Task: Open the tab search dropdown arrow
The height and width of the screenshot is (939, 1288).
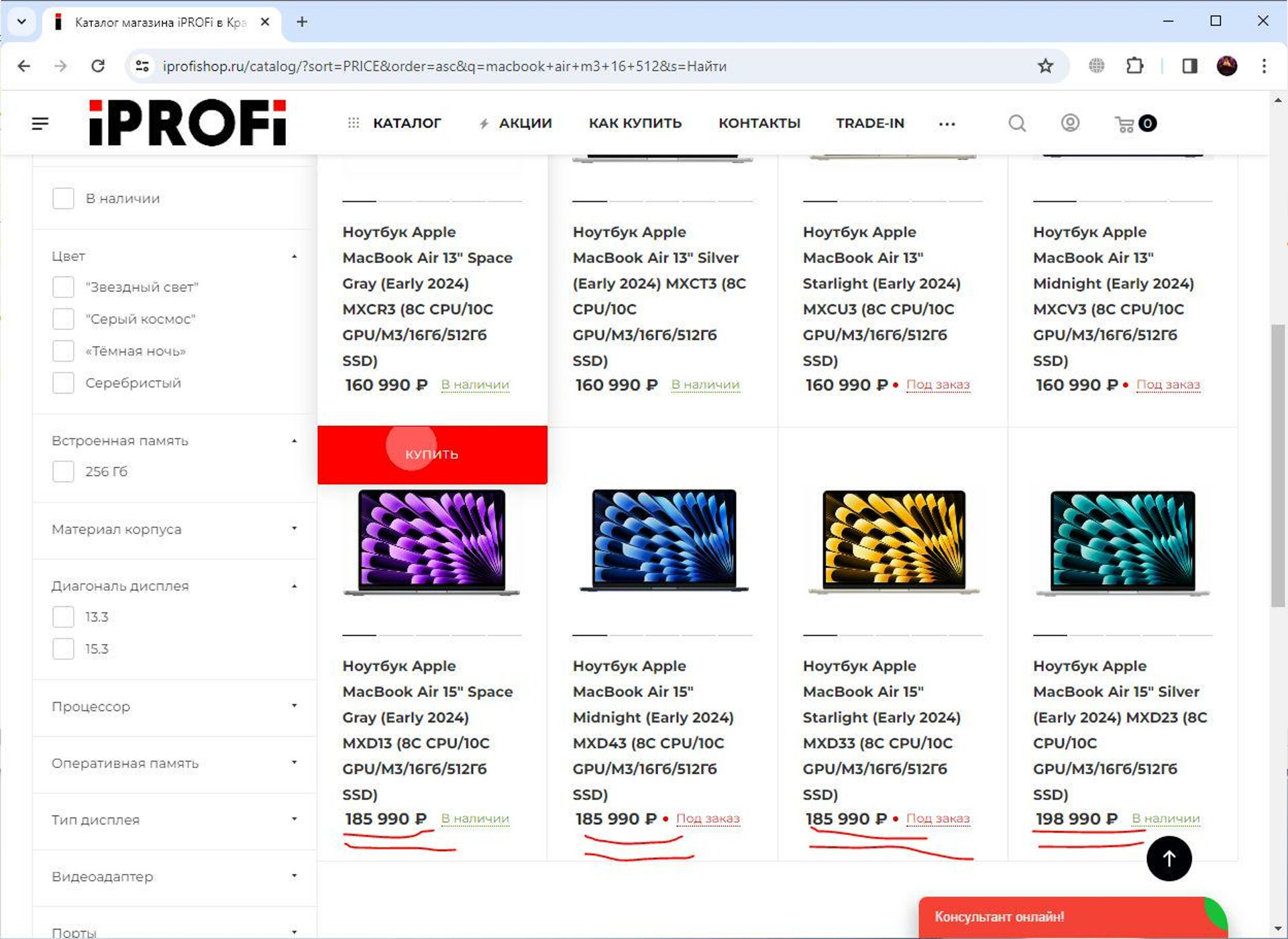Action: coord(21,21)
